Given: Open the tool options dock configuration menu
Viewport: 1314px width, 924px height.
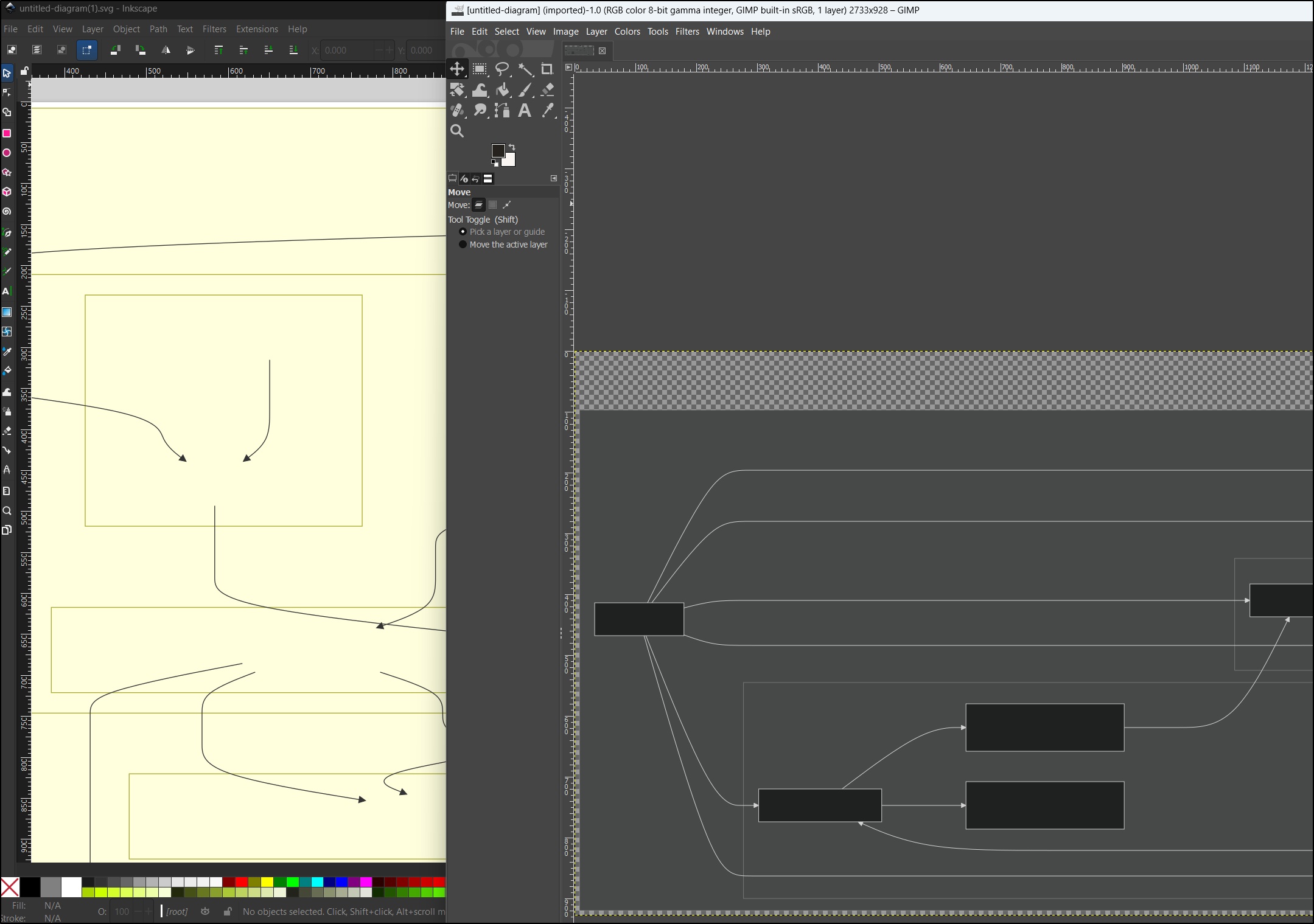Looking at the screenshot, I should [554, 178].
